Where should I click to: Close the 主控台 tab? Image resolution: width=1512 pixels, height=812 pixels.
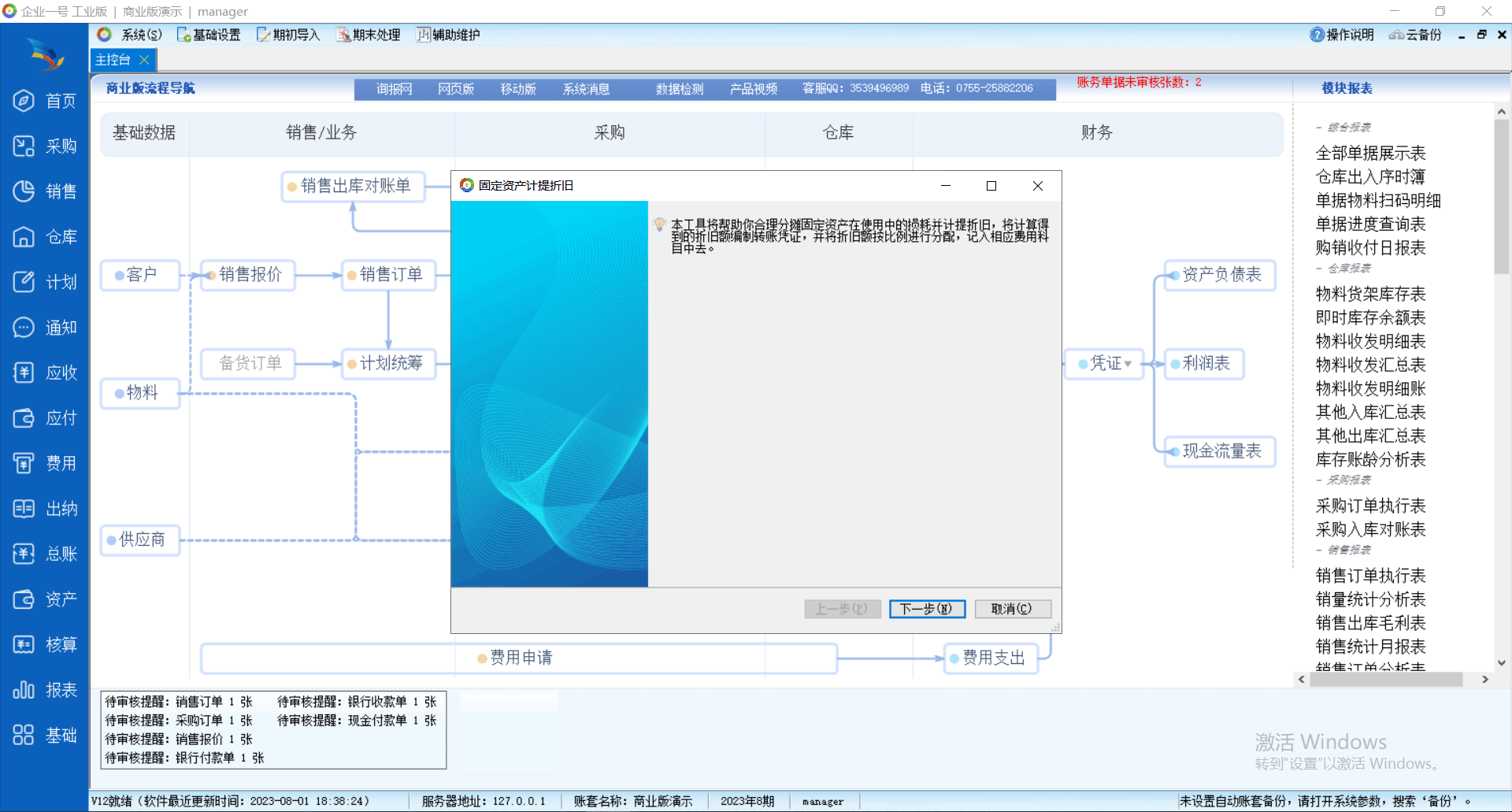(144, 60)
